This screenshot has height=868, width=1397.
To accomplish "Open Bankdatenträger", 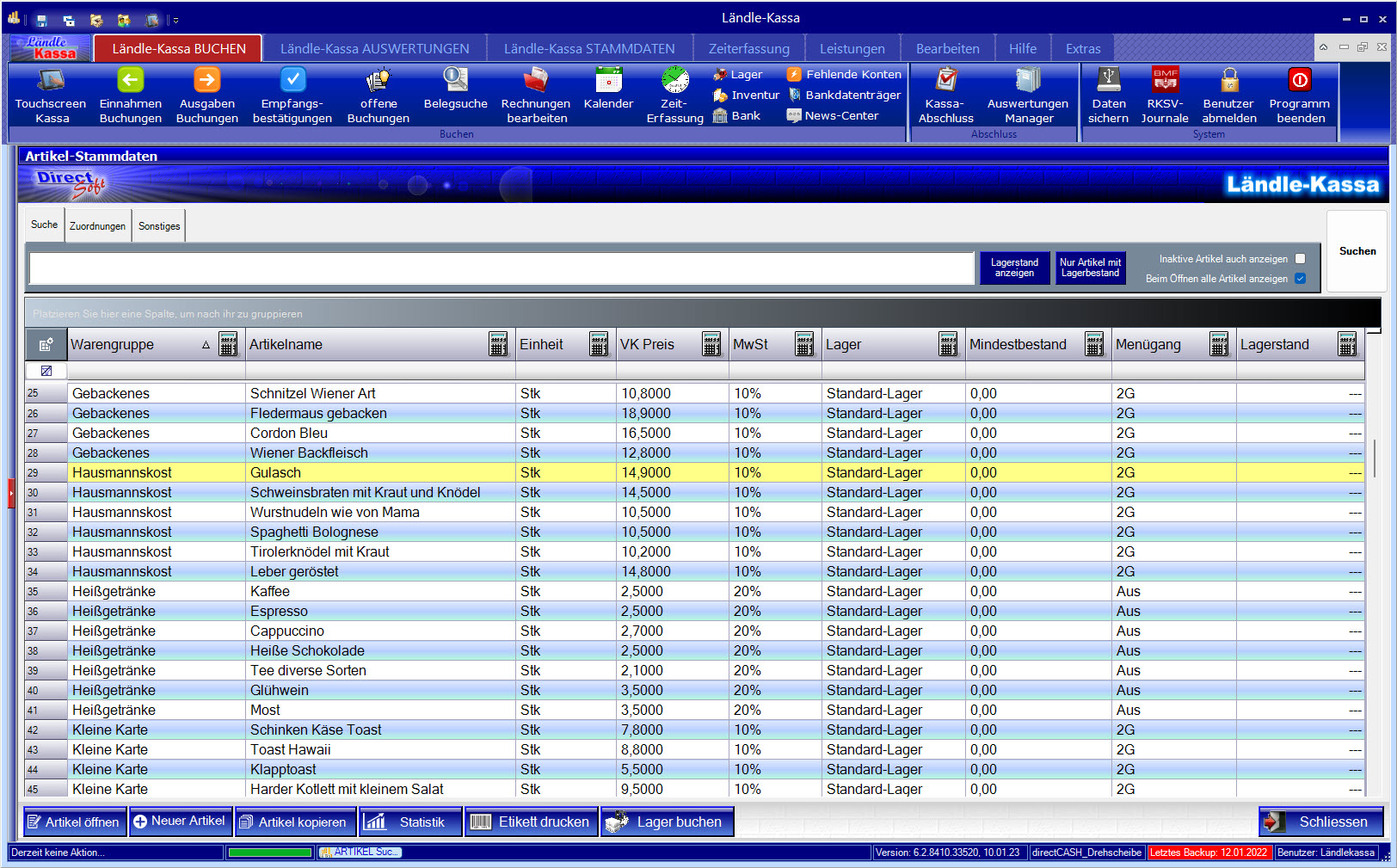I will pos(844,95).
